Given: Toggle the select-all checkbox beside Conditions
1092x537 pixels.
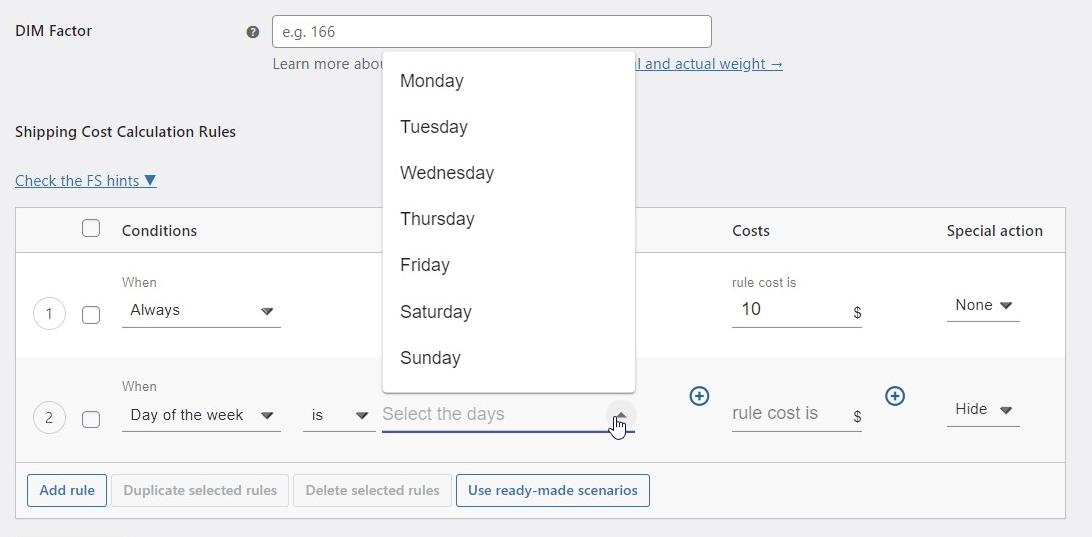Looking at the screenshot, I should (x=91, y=228).
